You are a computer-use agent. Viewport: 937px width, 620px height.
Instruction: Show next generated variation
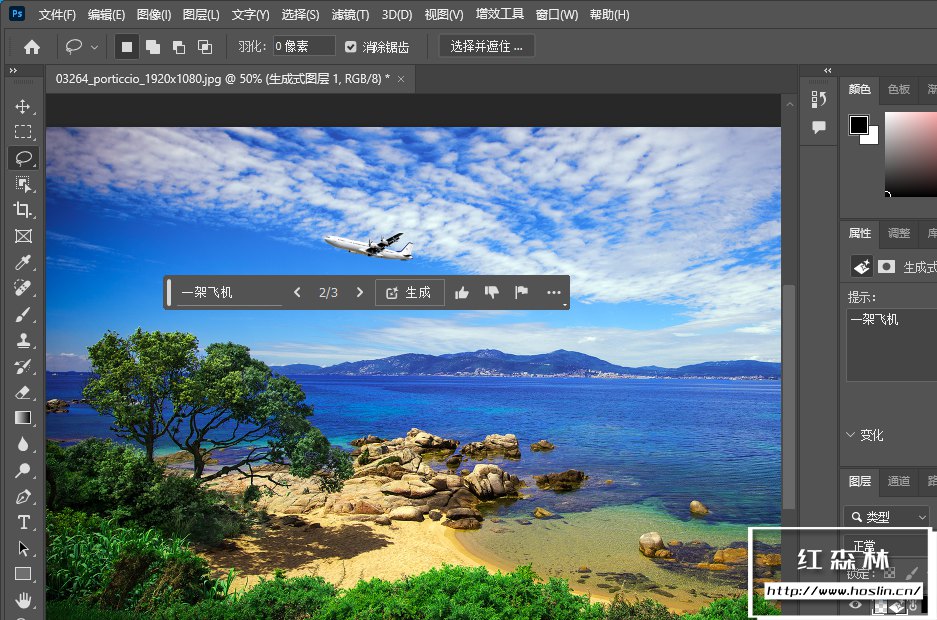click(359, 292)
